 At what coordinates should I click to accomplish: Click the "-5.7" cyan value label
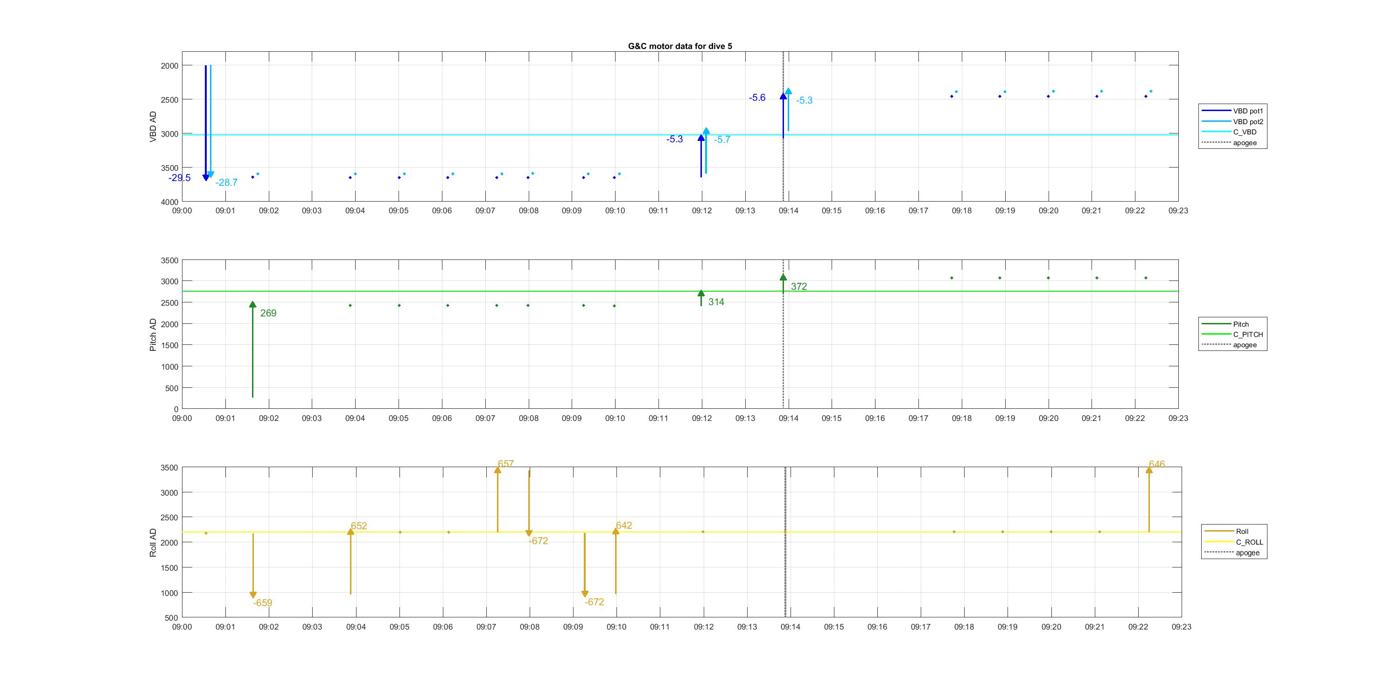pos(722,140)
